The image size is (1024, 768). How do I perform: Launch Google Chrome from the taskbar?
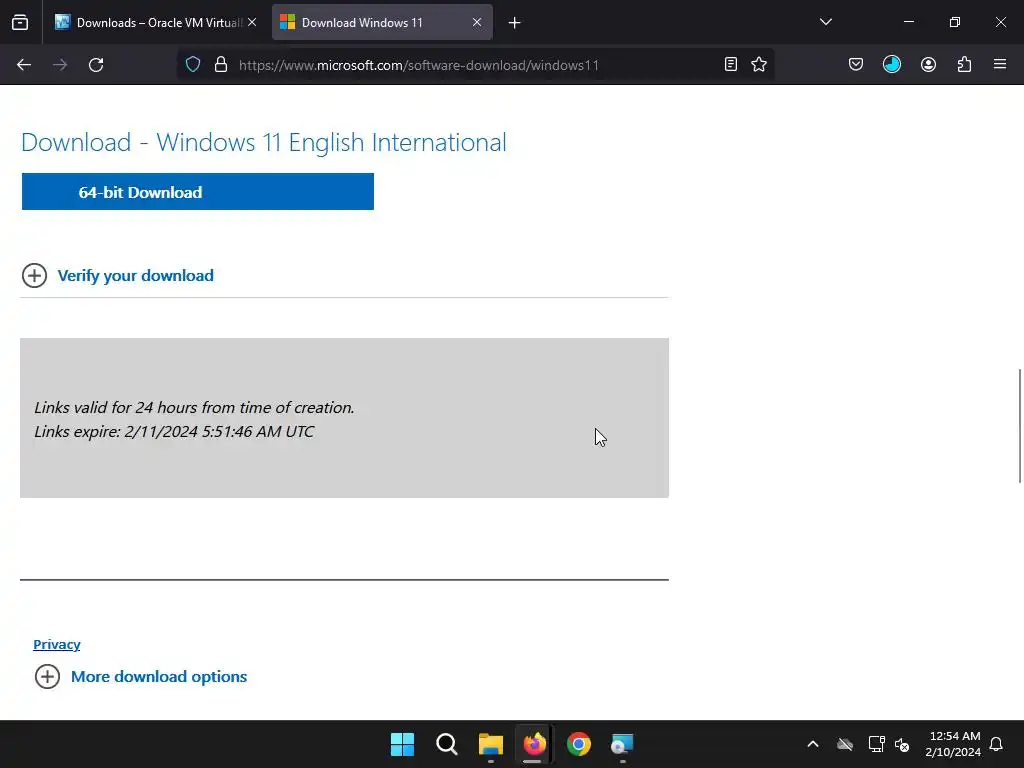point(579,744)
